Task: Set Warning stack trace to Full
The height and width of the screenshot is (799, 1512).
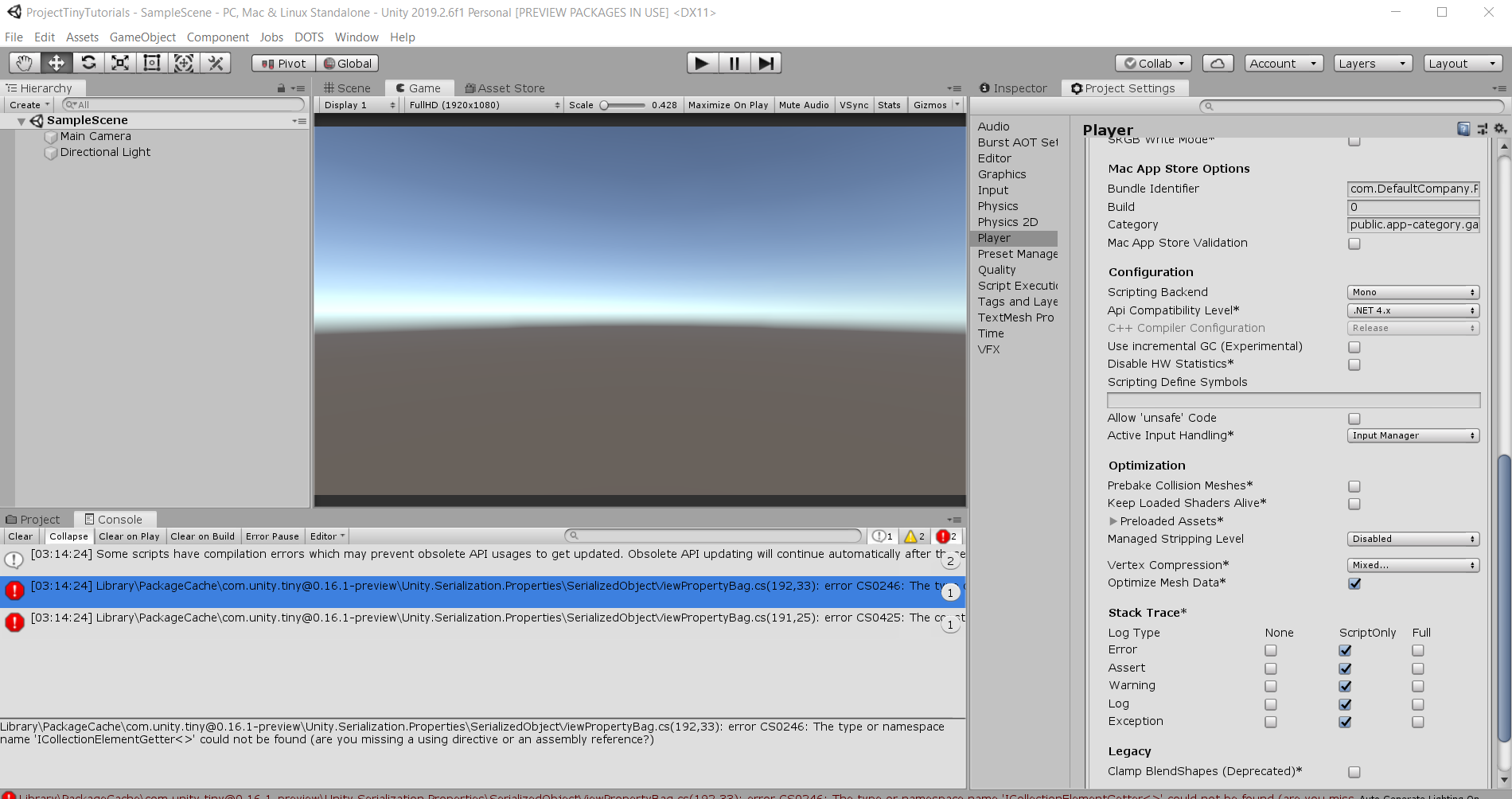Action: pyautogui.click(x=1418, y=686)
